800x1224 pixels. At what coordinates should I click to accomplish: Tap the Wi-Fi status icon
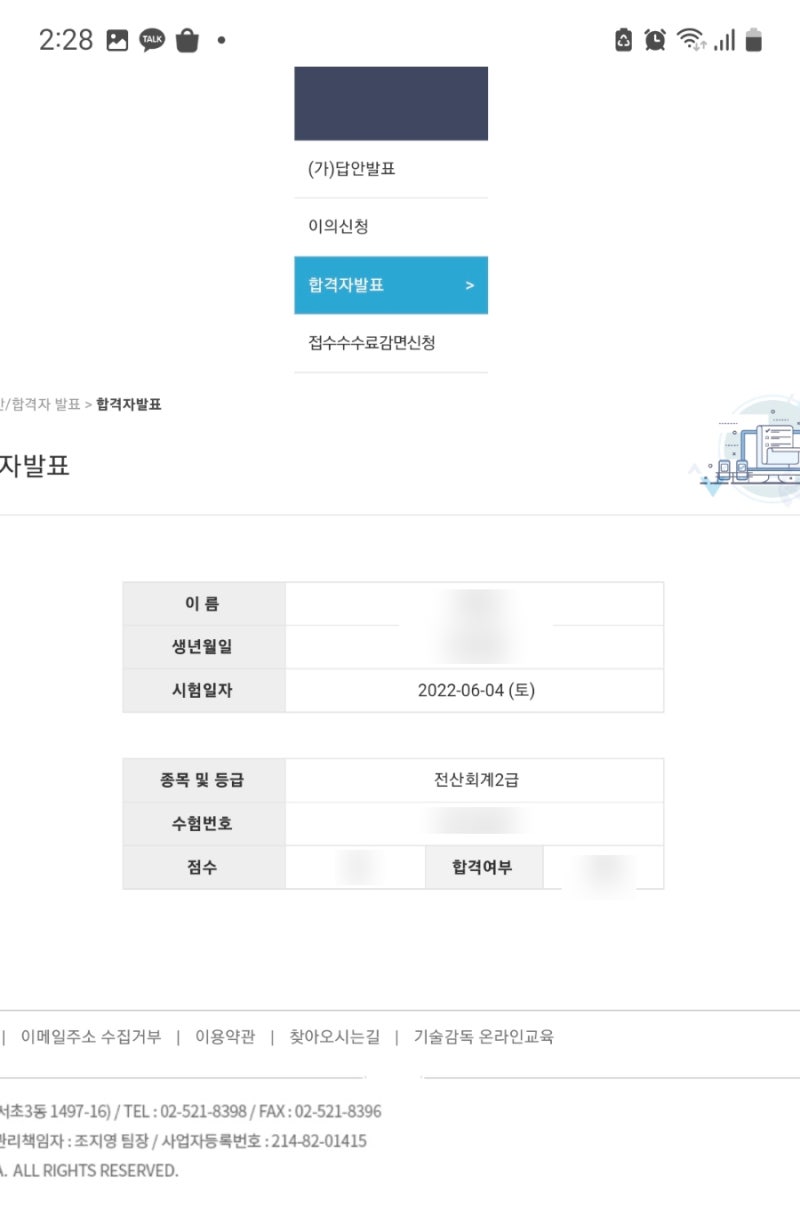[x=690, y=40]
